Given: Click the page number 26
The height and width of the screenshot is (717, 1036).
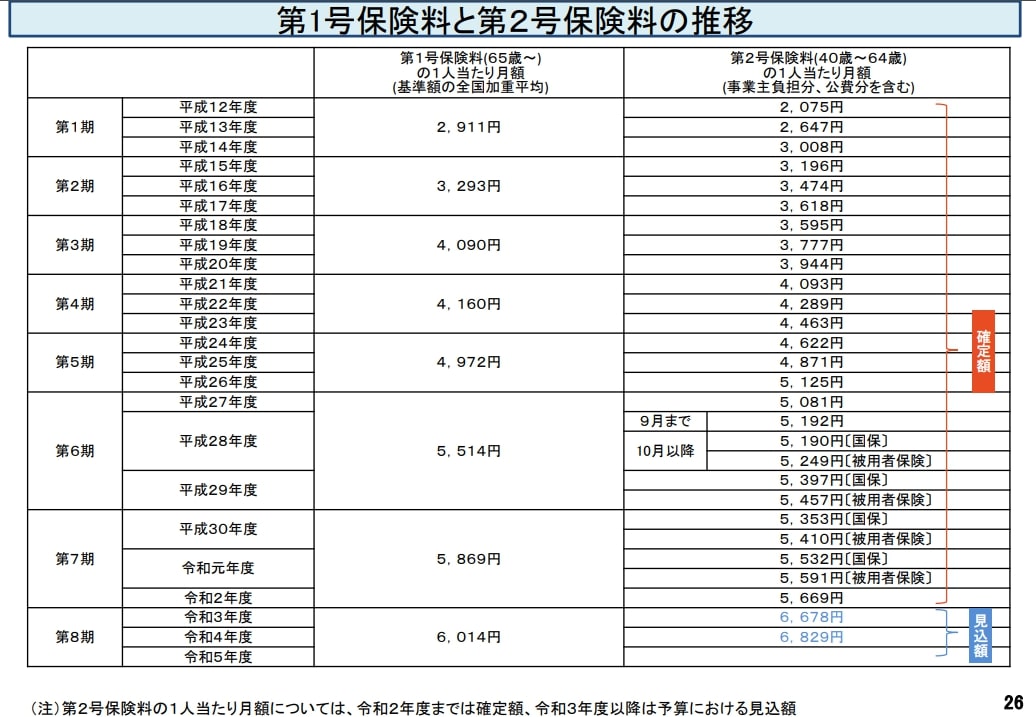Looking at the screenshot, I should (1013, 701).
